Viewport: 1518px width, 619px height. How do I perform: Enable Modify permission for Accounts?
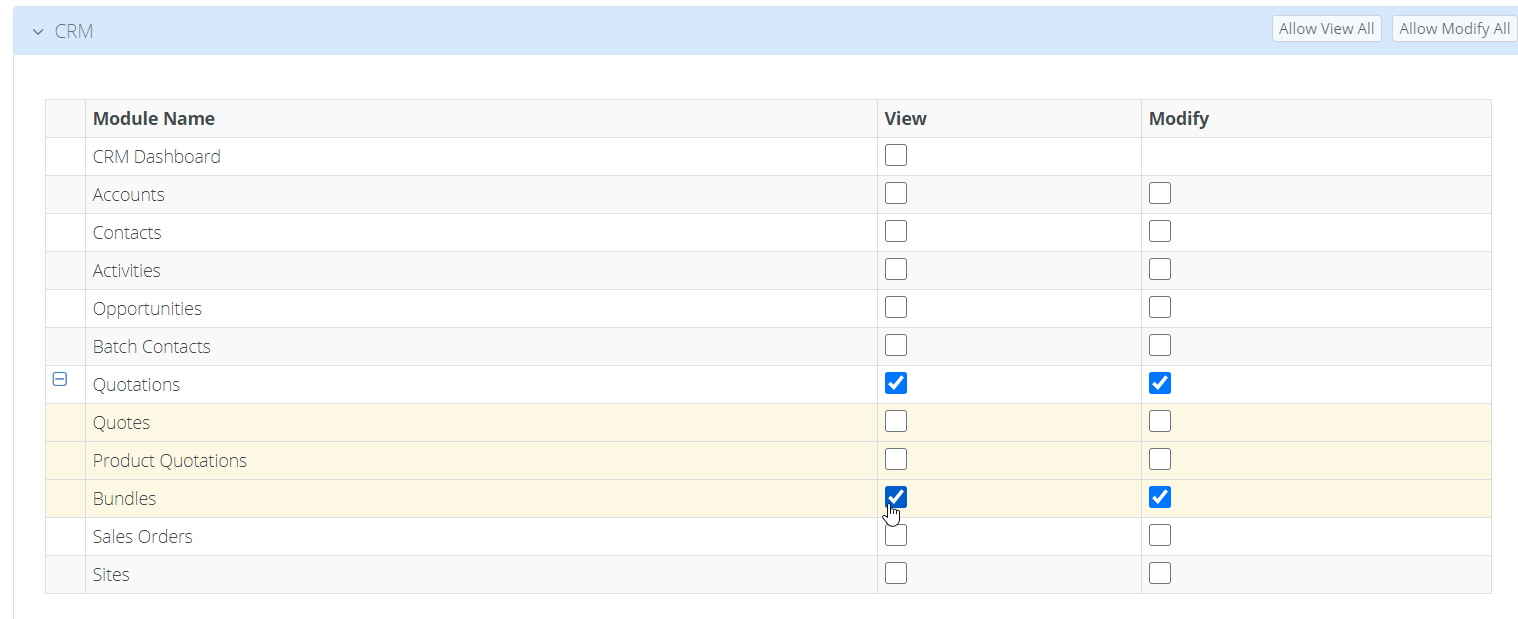point(1160,194)
